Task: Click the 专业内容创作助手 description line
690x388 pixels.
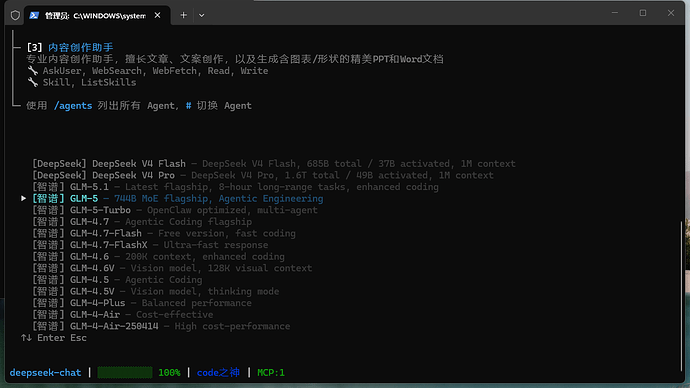Action: tap(235, 59)
